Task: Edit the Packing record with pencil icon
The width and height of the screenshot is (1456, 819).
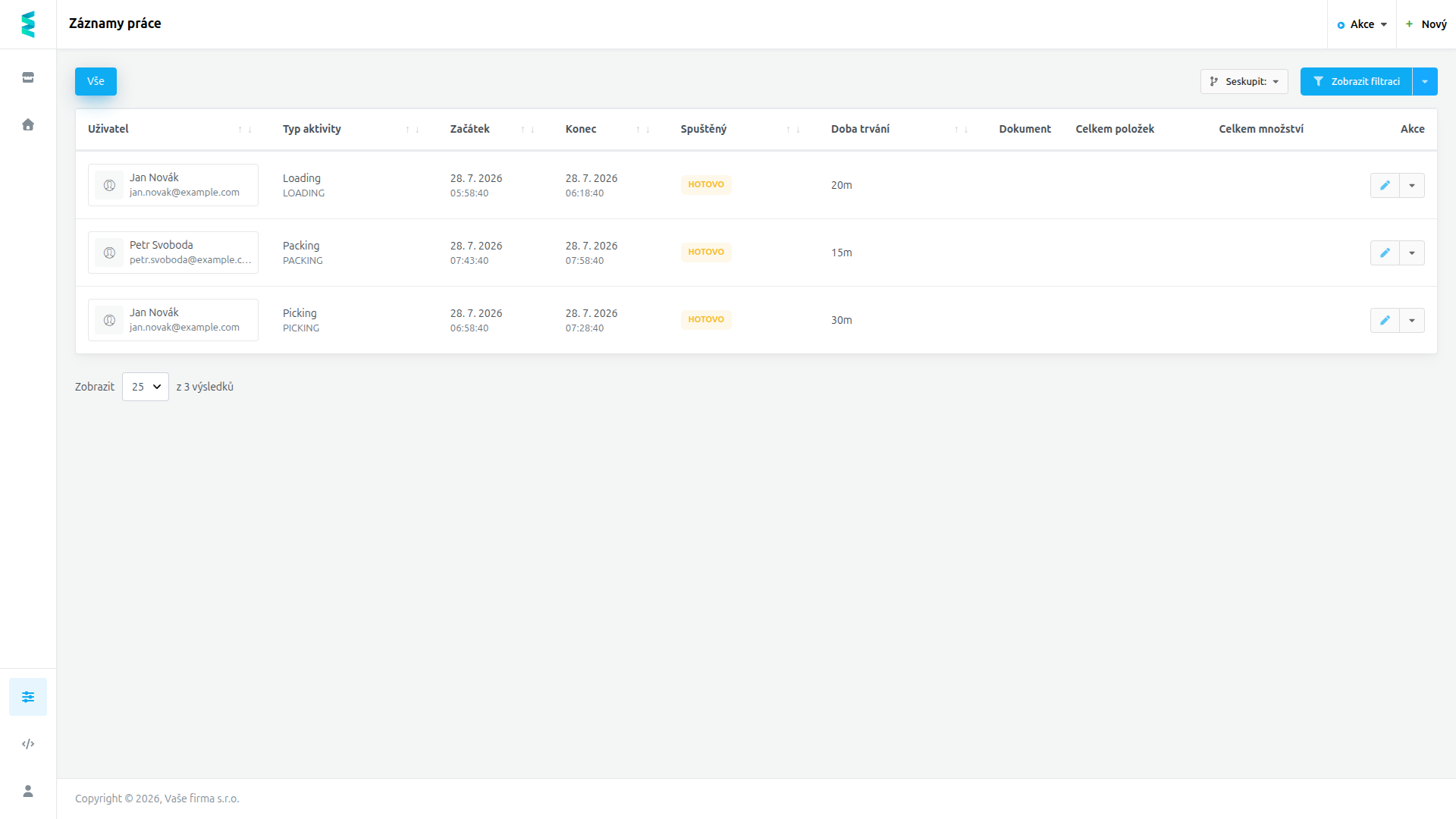Action: click(x=1385, y=253)
